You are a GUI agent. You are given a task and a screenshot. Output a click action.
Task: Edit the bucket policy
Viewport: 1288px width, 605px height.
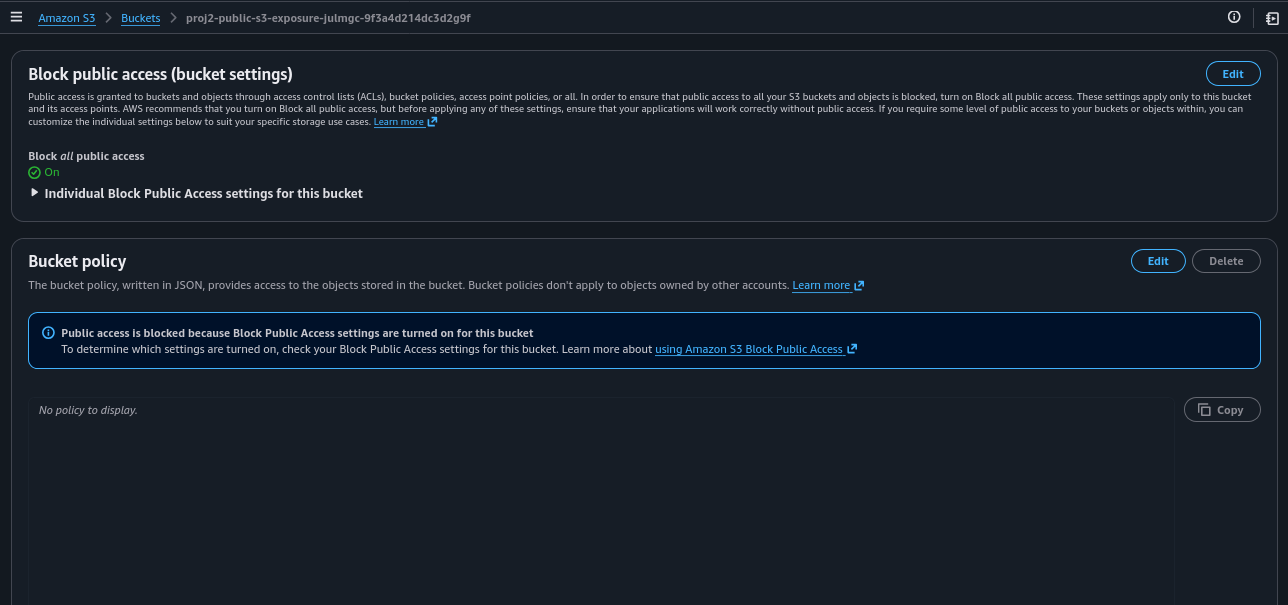(x=1158, y=261)
